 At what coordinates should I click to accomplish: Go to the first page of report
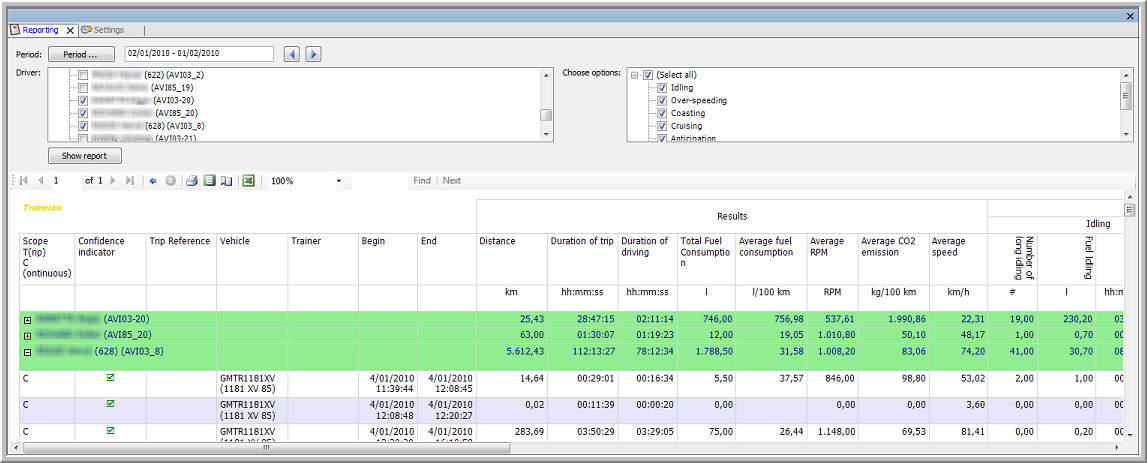click(24, 181)
